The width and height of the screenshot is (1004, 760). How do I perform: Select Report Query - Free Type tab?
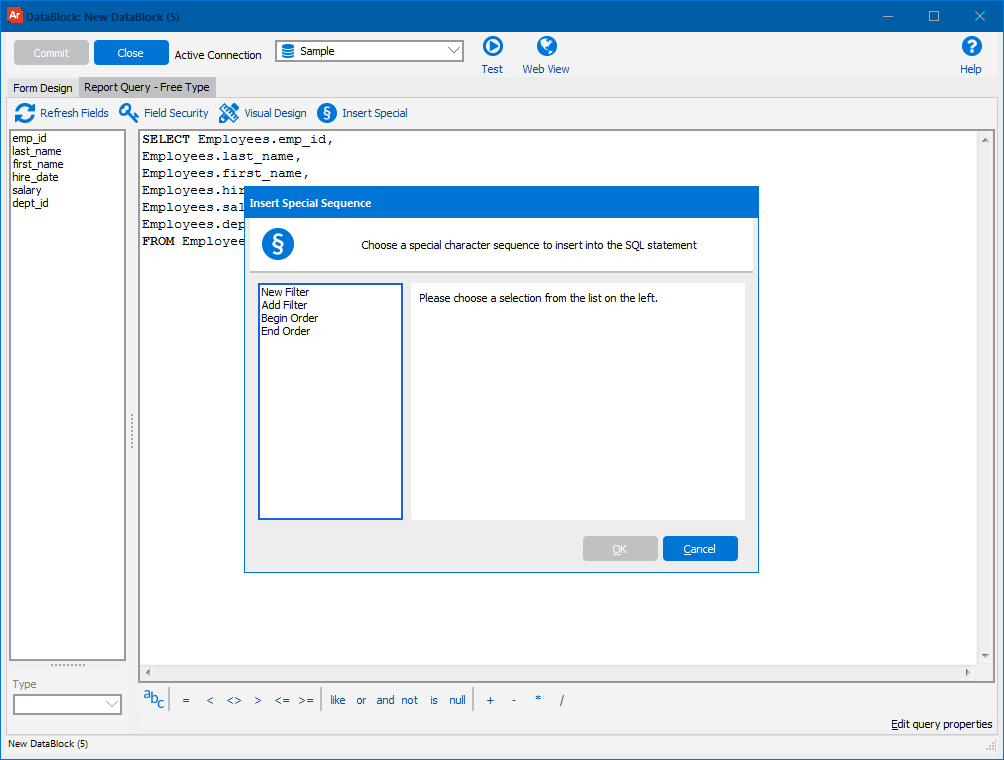click(147, 87)
